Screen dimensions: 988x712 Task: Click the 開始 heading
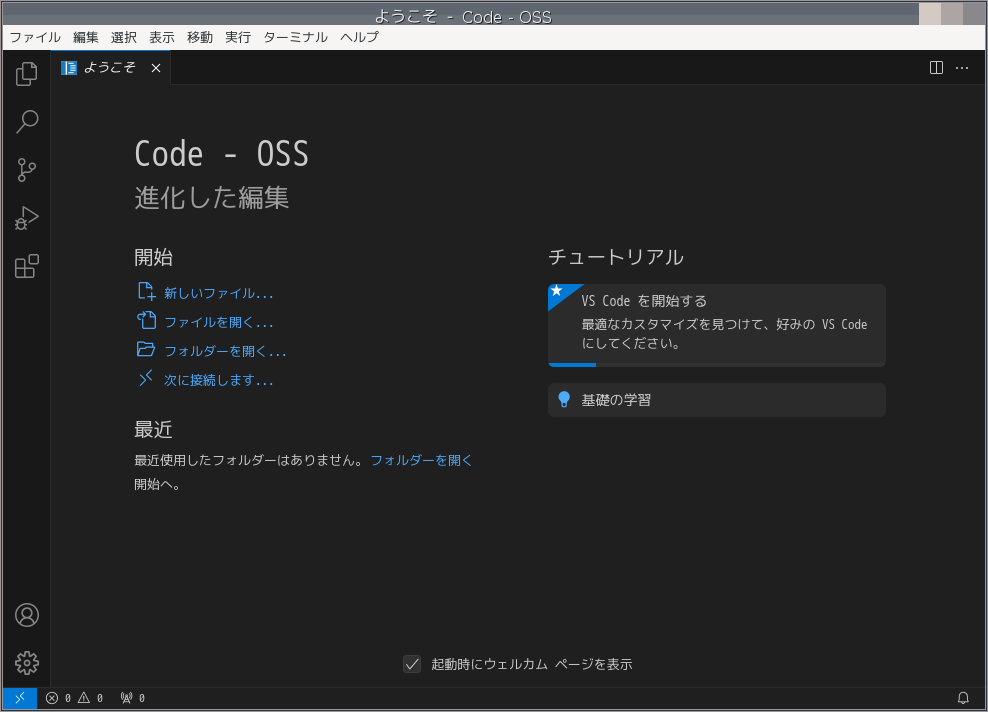click(x=153, y=257)
